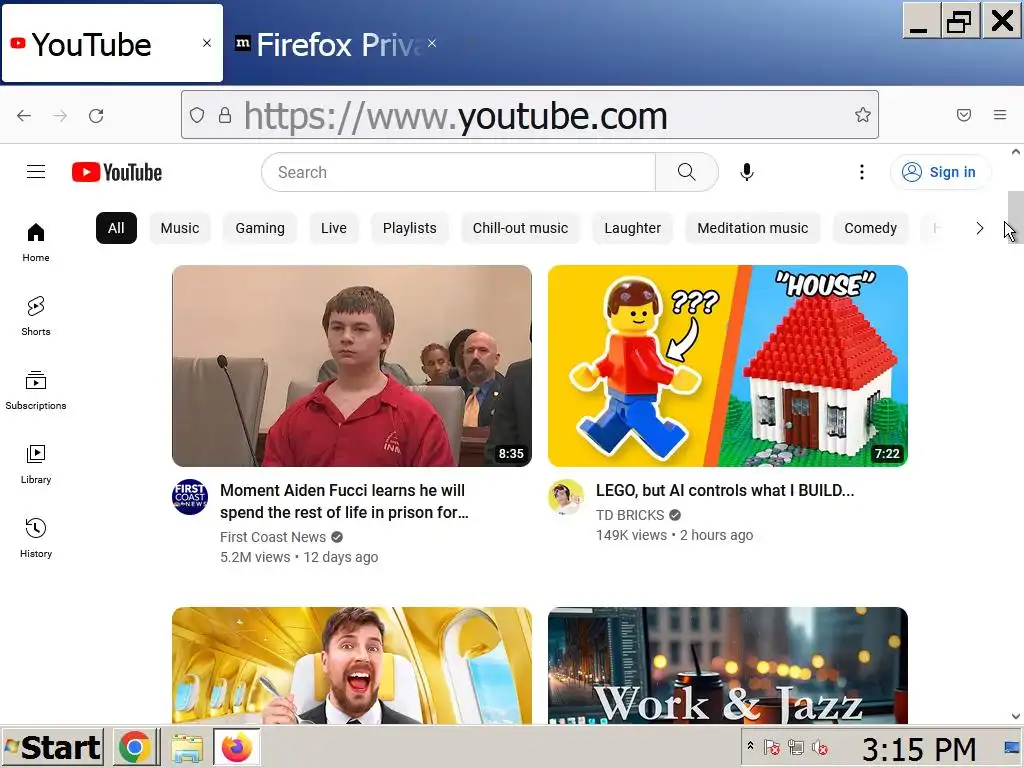This screenshot has height=768, width=1024.
Task: Open Firefox application menu
Action: click(1000, 115)
